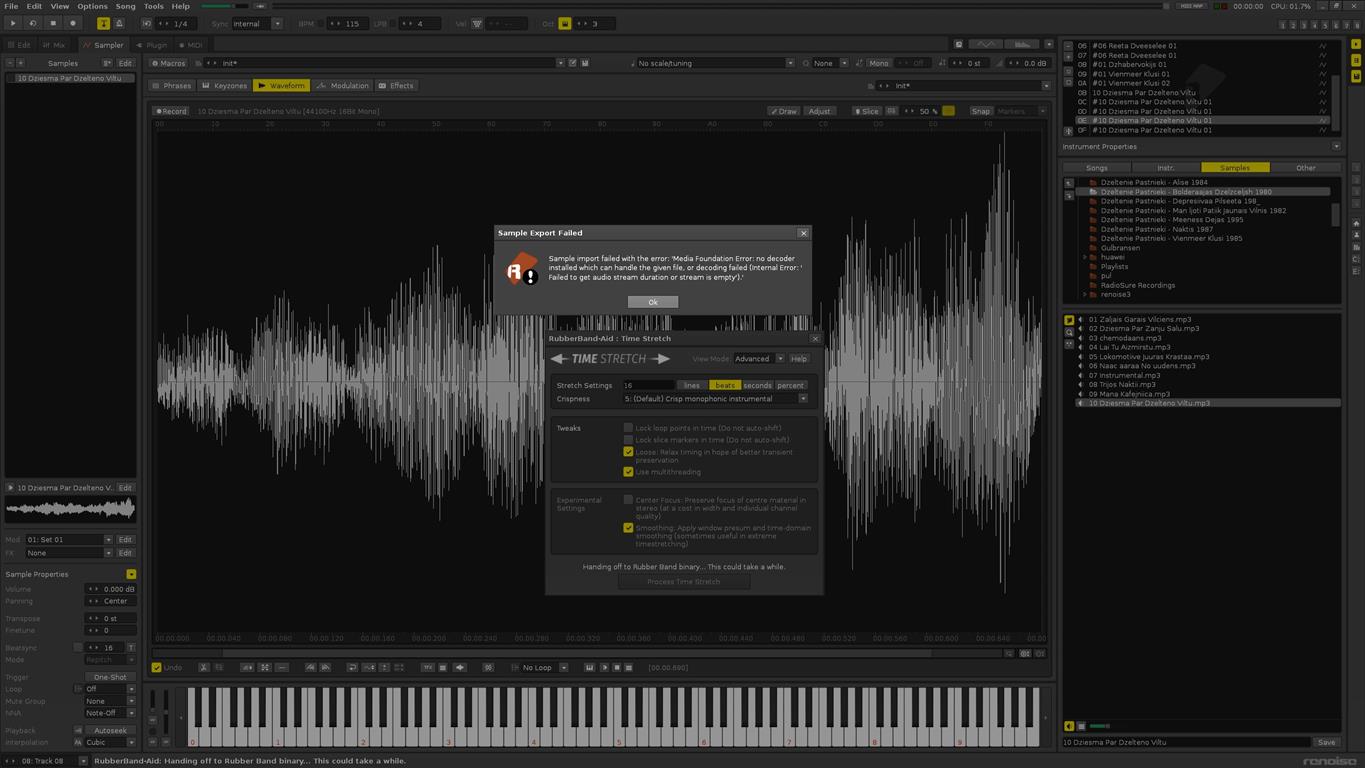The height and width of the screenshot is (768, 1365).
Task: Toggle the metronome icon
Action: tap(119, 23)
